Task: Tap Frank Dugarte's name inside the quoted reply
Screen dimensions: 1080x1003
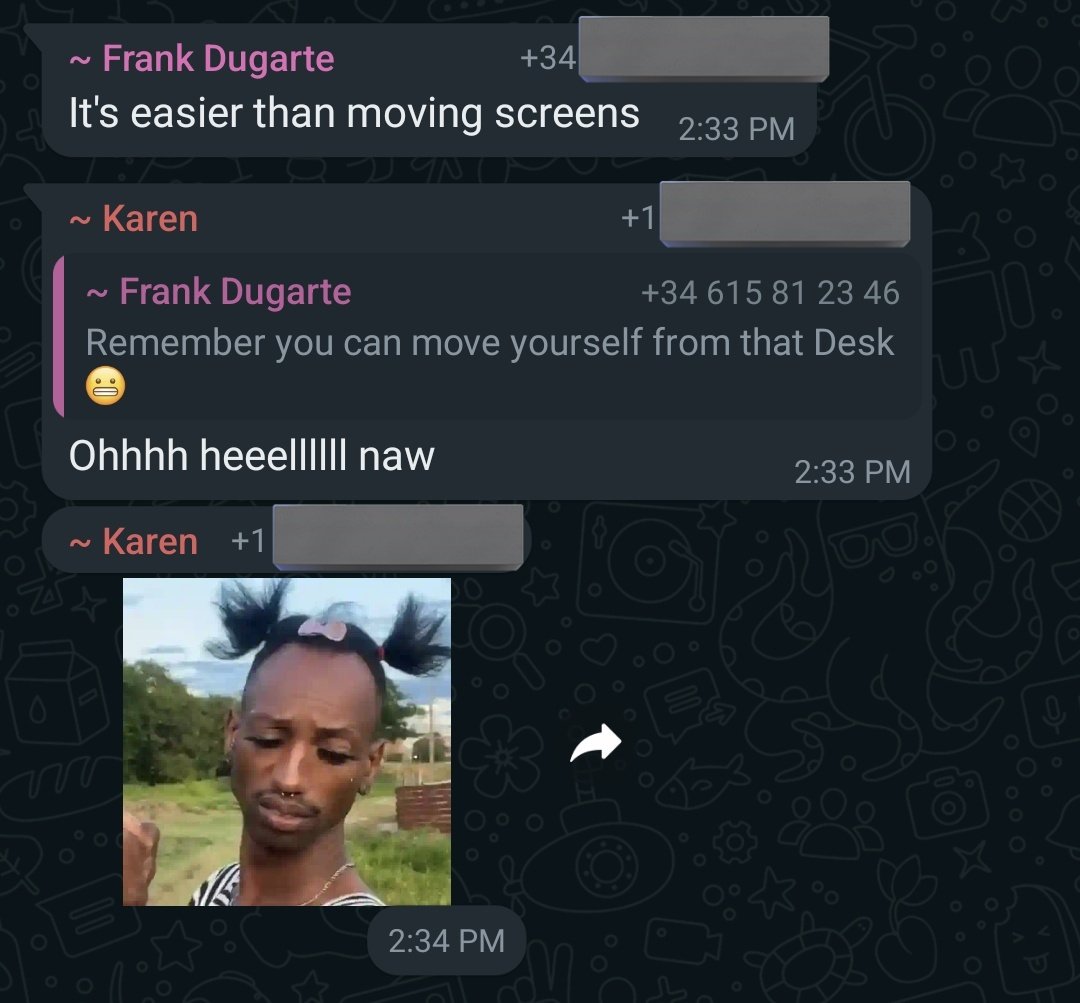Action: (x=235, y=291)
